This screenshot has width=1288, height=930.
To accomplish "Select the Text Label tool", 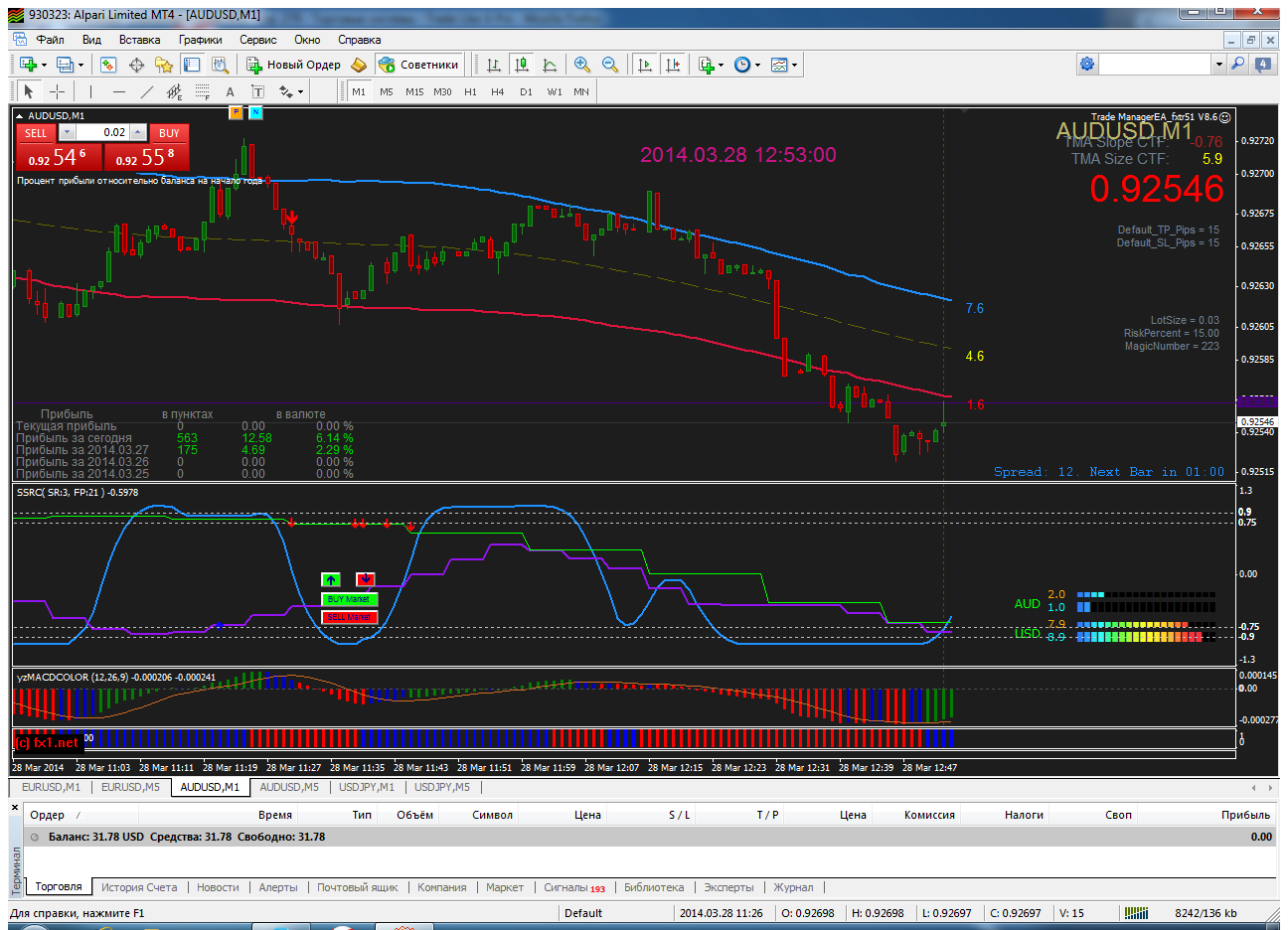I will click(258, 91).
